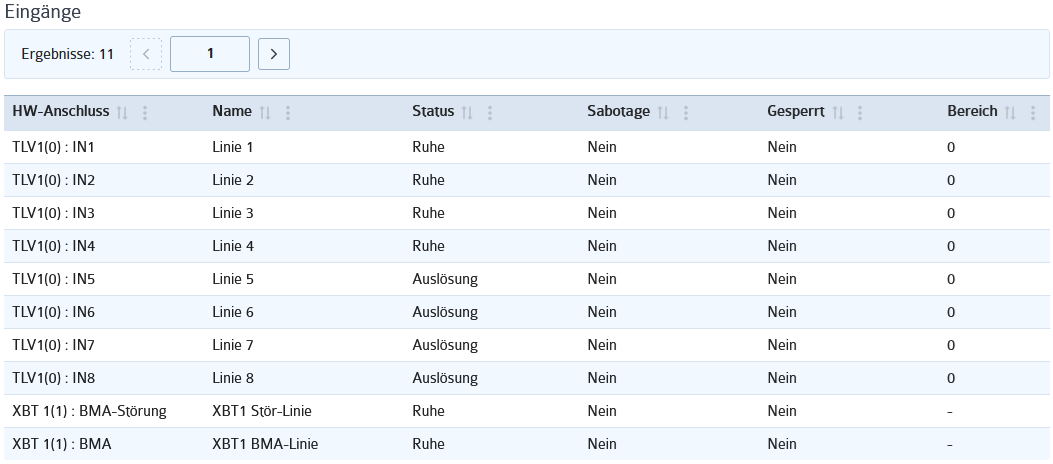
Task: Click the Linie 3 name cell
Action: pyautogui.click(x=232, y=213)
